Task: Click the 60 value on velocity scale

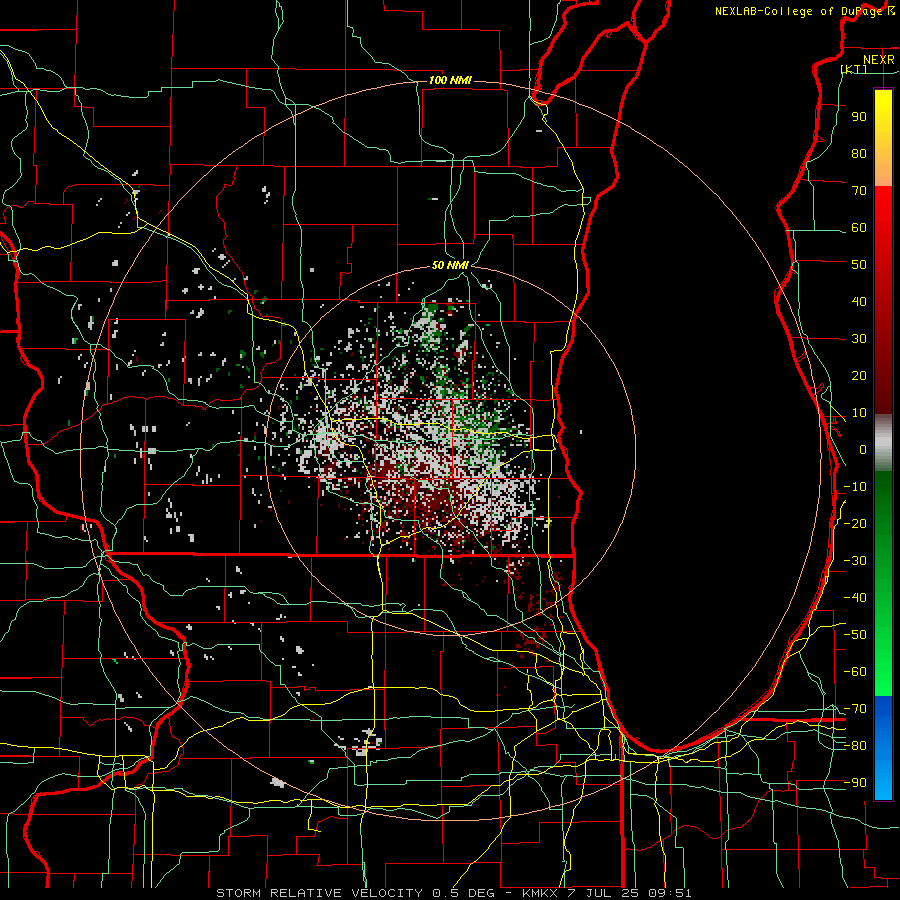Action: [x=859, y=227]
